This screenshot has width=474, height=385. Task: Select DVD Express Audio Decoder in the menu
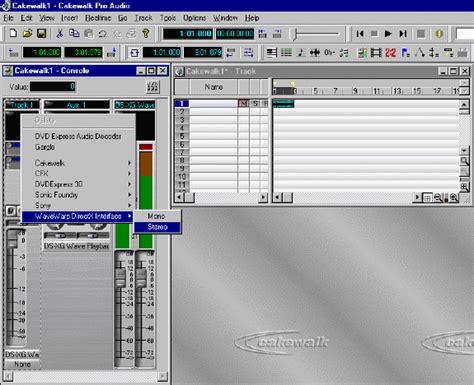click(x=78, y=136)
